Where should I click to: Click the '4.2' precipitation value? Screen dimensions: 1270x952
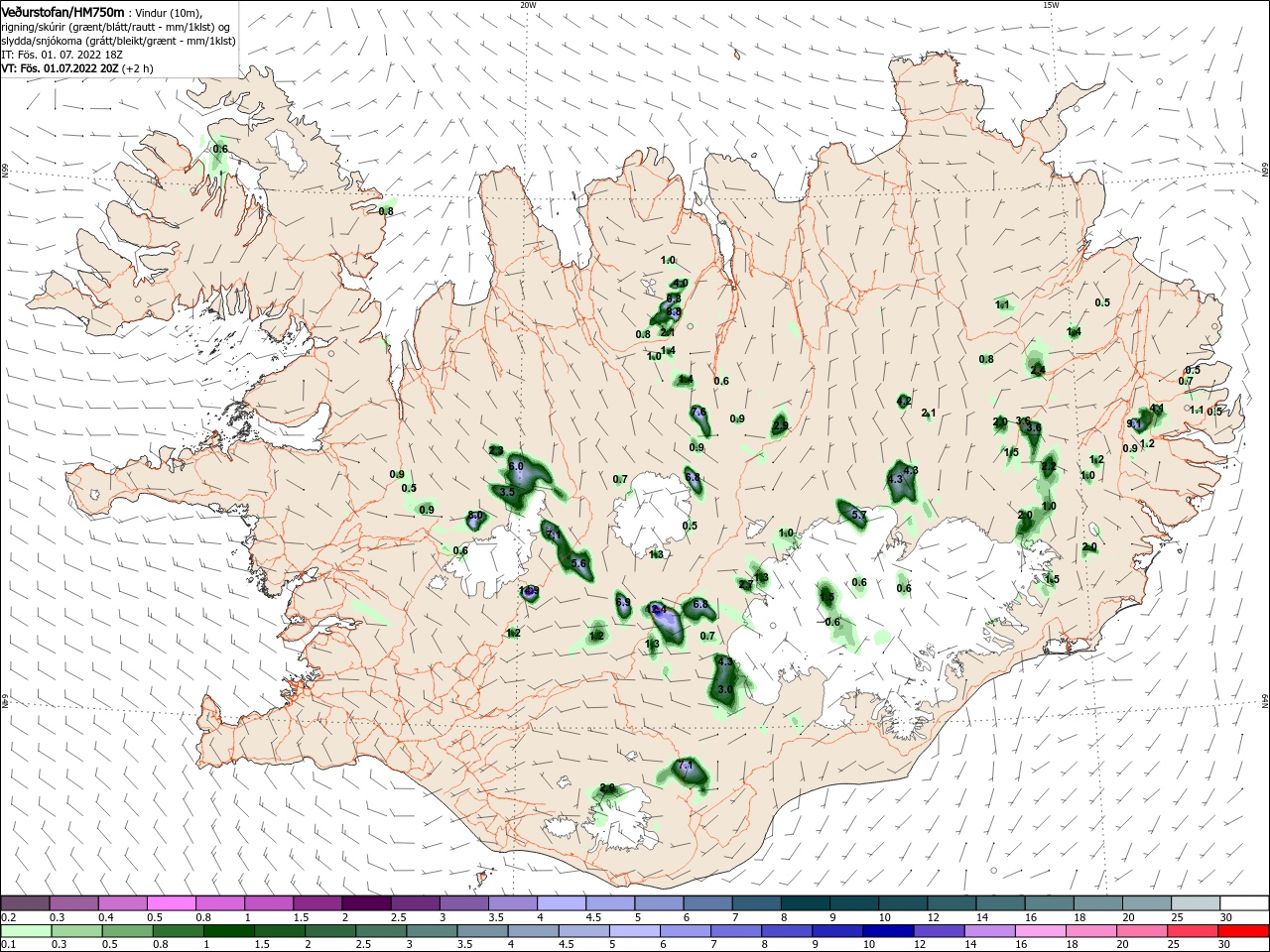pos(904,401)
